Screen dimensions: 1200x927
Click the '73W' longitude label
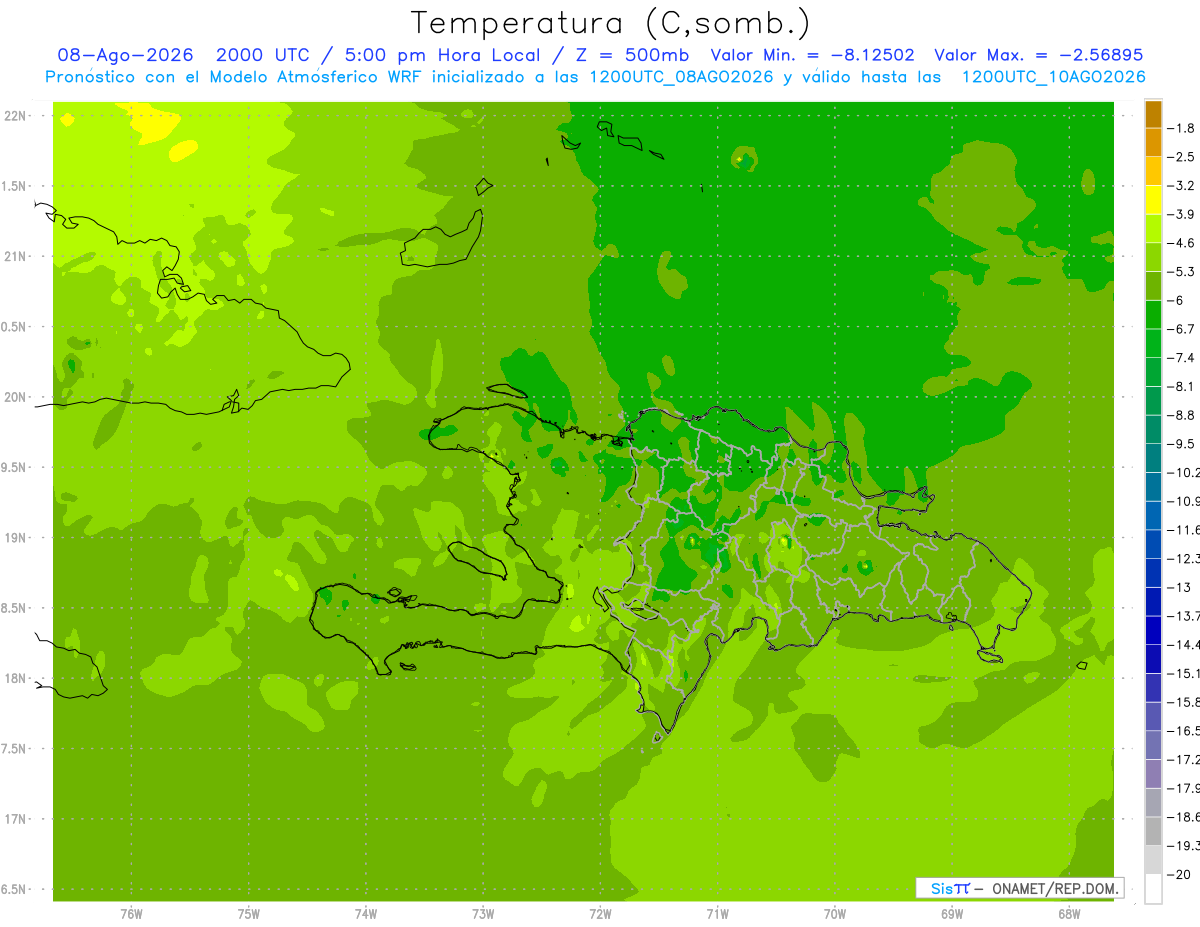coord(483,913)
